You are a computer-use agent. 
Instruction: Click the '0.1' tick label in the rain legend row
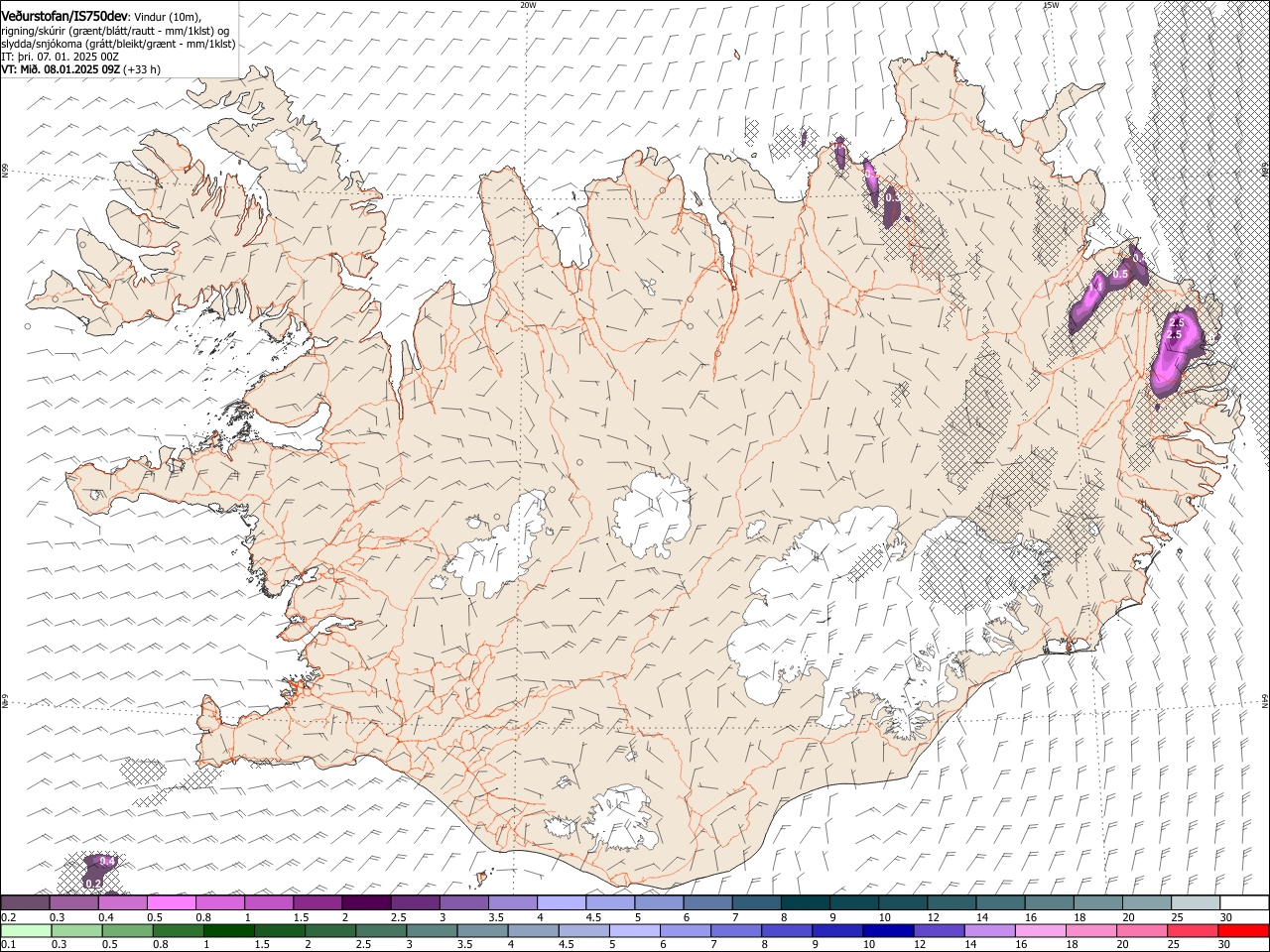click(8, 945)
